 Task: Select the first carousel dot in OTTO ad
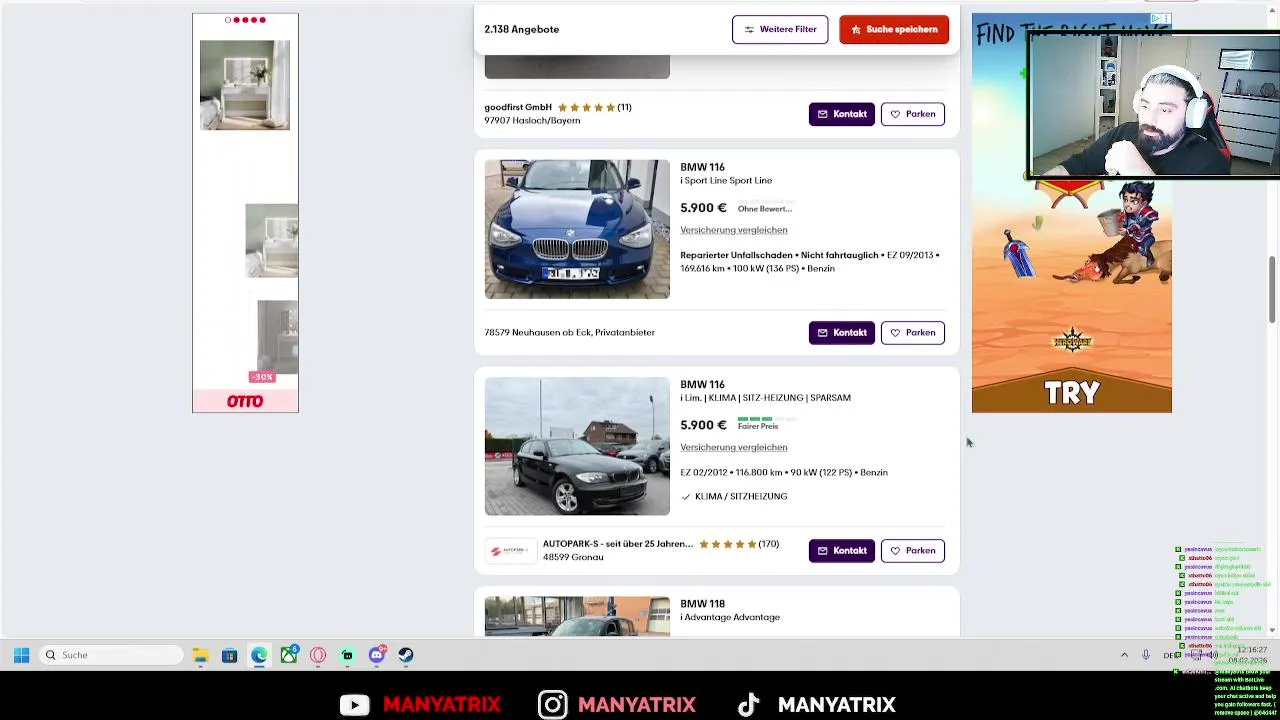228,20
